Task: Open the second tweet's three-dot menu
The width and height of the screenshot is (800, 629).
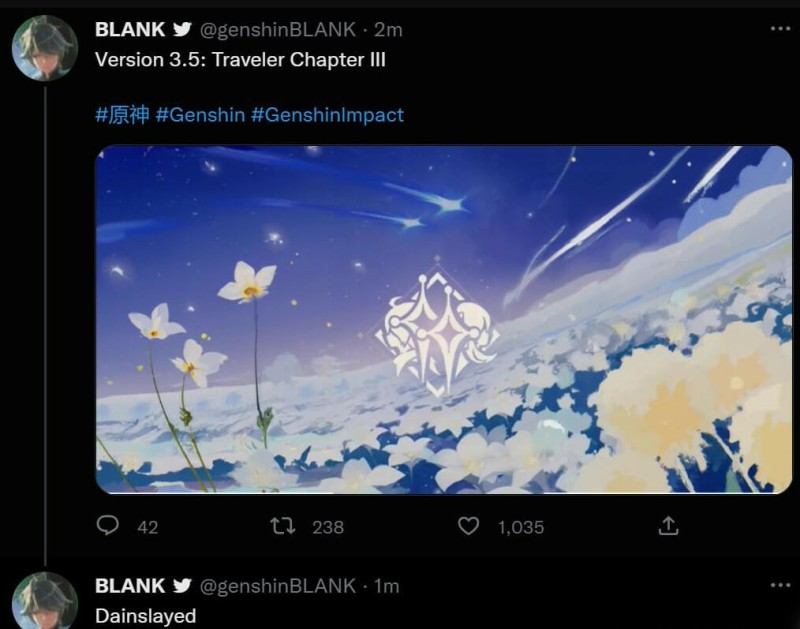Action: pyautogui.click(x=780, y=585)
